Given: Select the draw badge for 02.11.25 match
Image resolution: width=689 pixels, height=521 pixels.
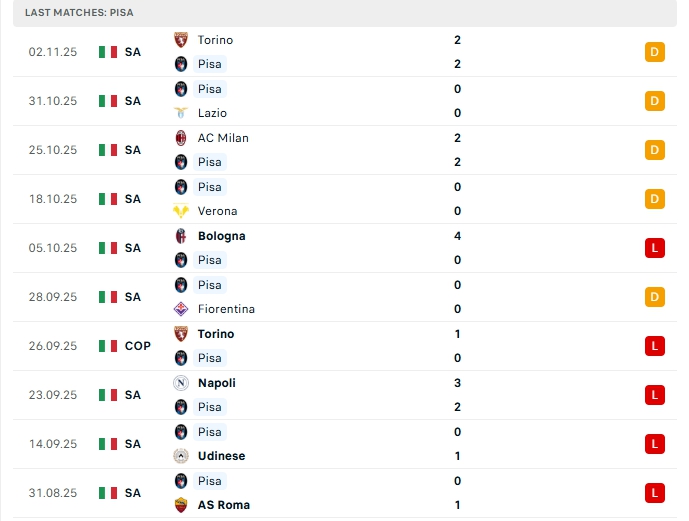Looking at the screenshot, I should (655, 52).
